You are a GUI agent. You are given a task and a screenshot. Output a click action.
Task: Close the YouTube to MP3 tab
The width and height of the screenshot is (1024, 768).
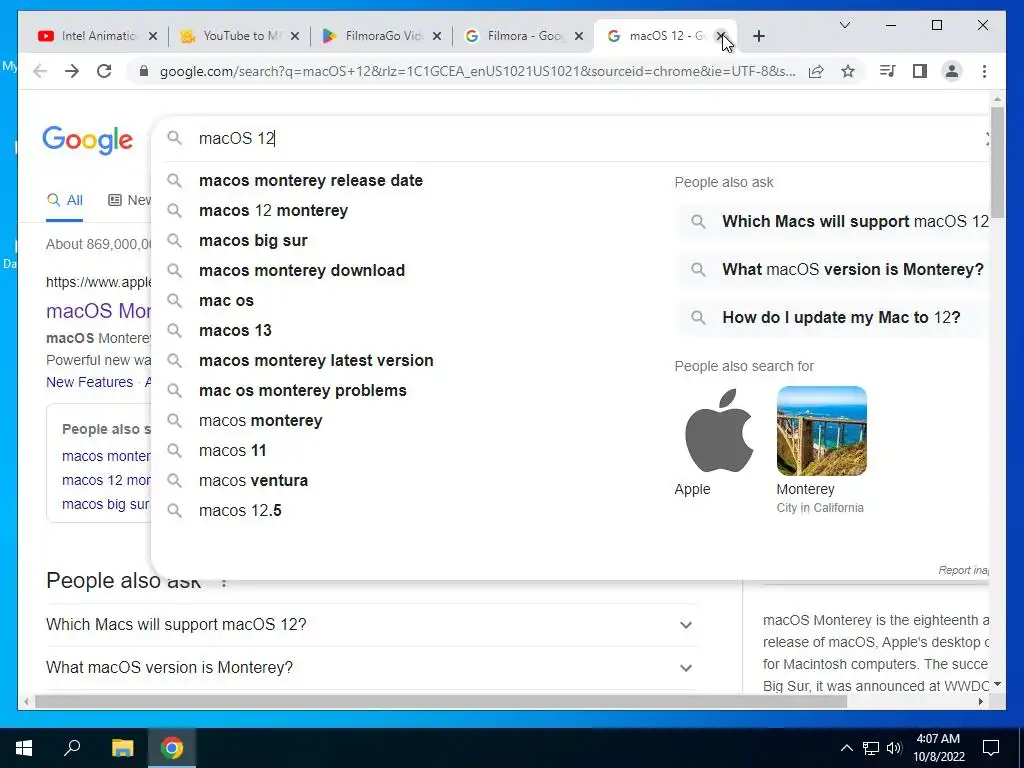coord(295,37)
